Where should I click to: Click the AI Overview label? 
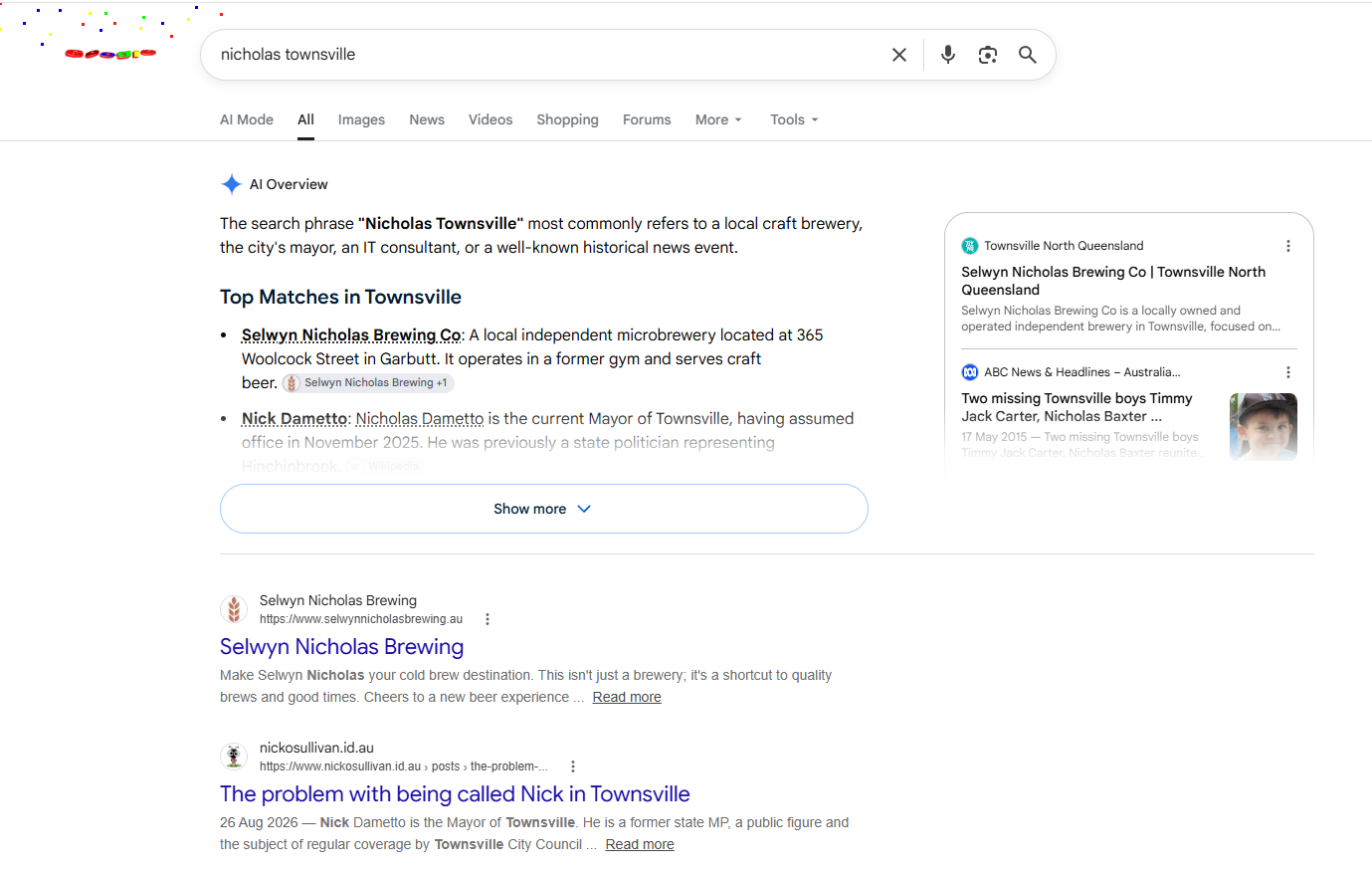(289, 184)
